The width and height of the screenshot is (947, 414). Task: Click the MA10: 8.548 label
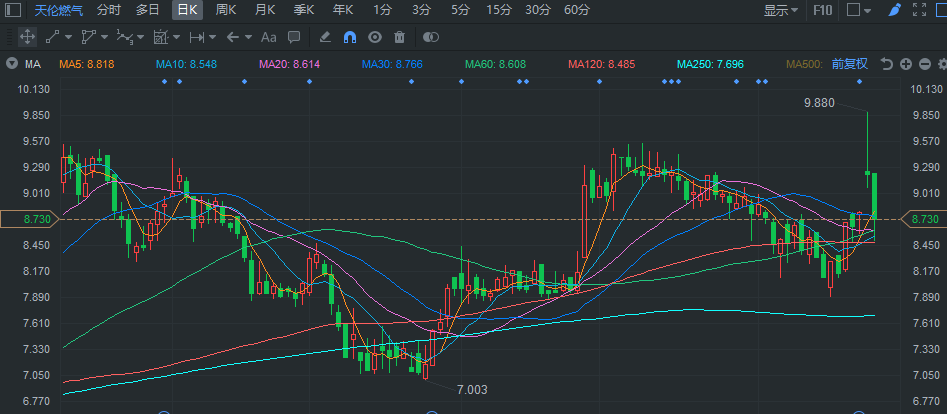pyautogui.click(x=186, y=63)
